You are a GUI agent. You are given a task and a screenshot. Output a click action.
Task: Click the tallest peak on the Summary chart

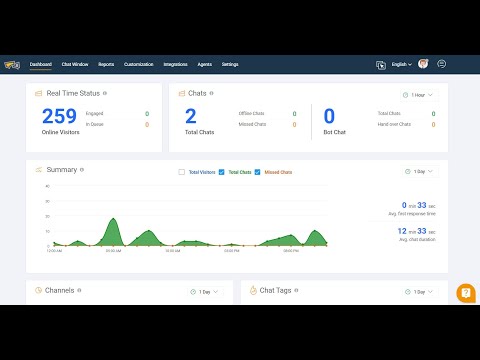click(x=113, y=219)
